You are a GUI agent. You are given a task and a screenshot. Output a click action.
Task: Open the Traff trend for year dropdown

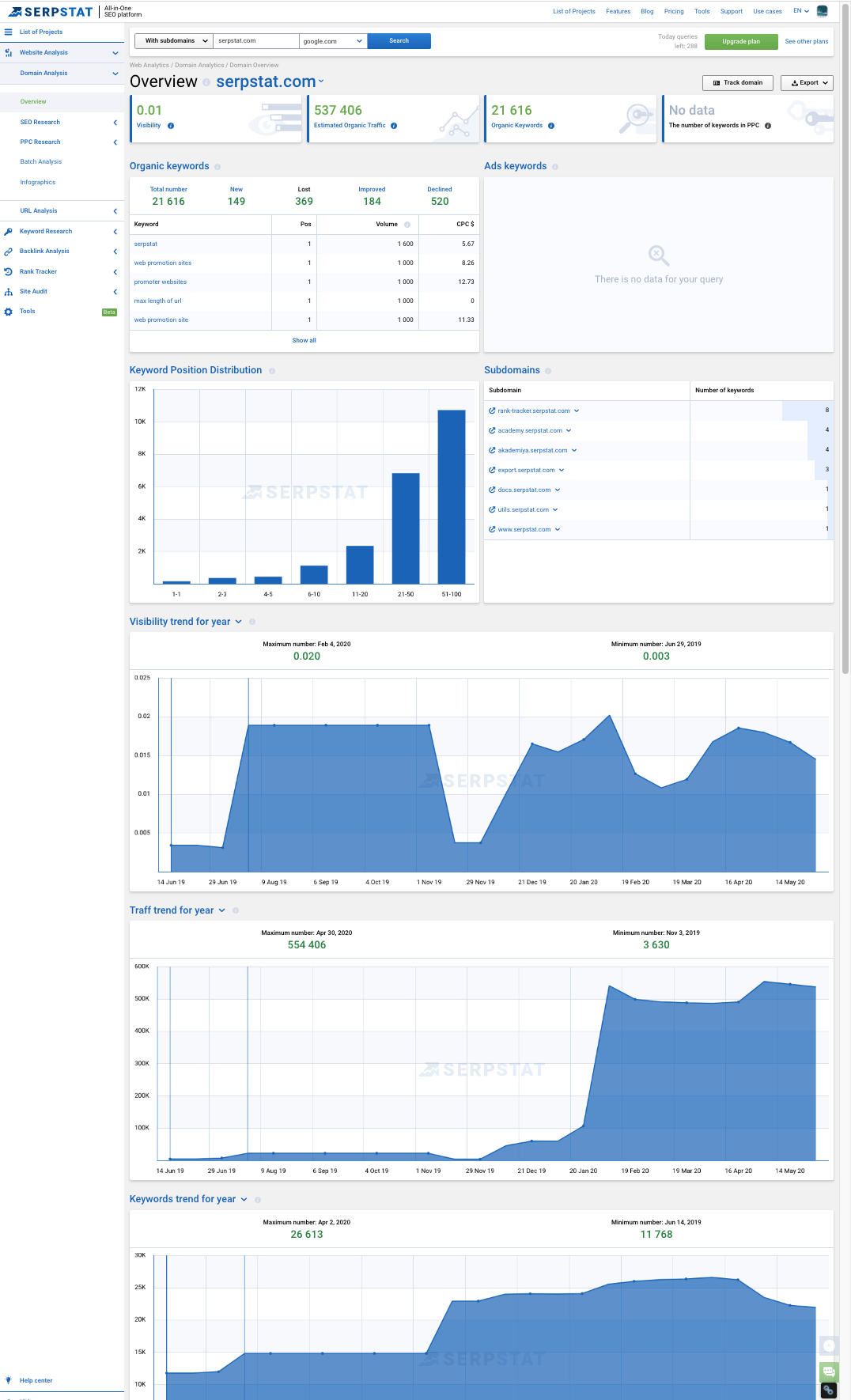[222, 910]
